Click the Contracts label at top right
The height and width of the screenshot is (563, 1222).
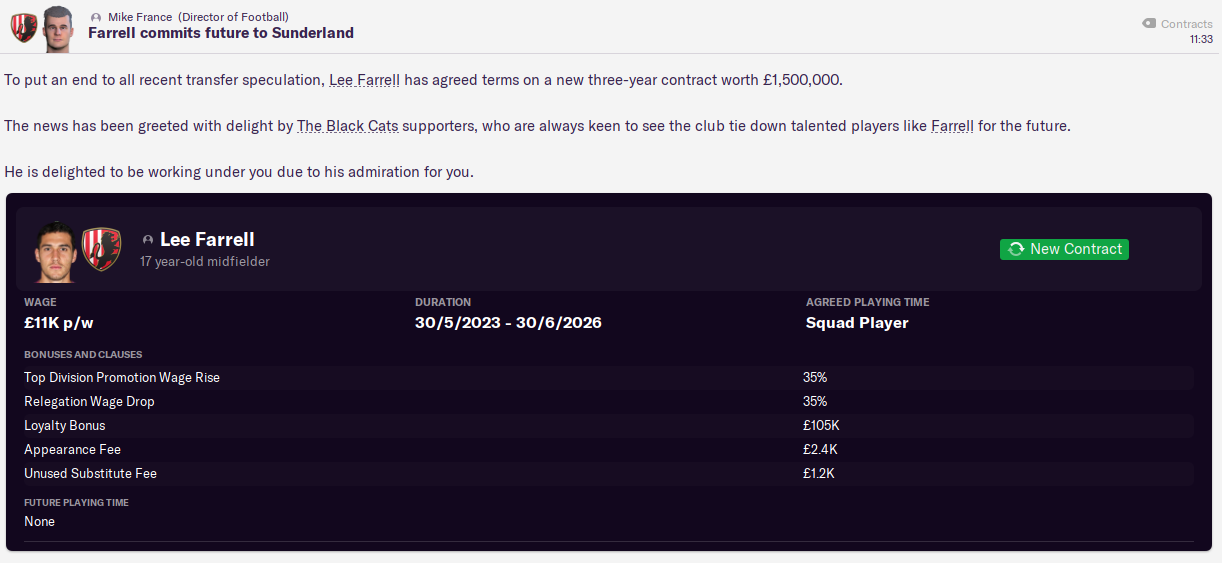point(1186,24)
